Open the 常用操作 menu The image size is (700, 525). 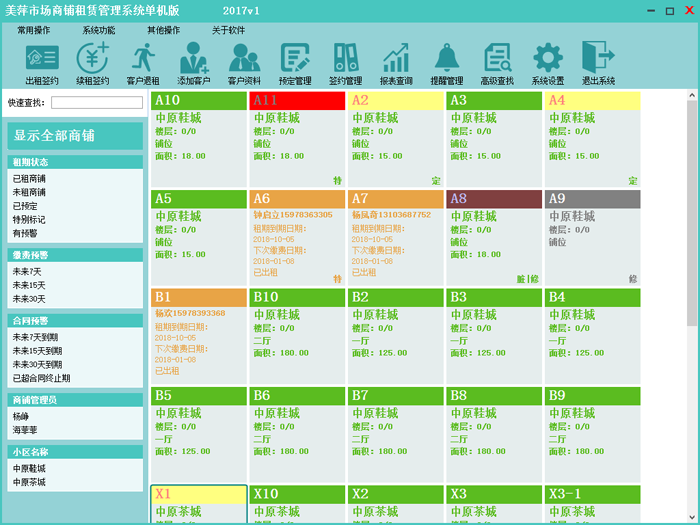pos(34,30)
